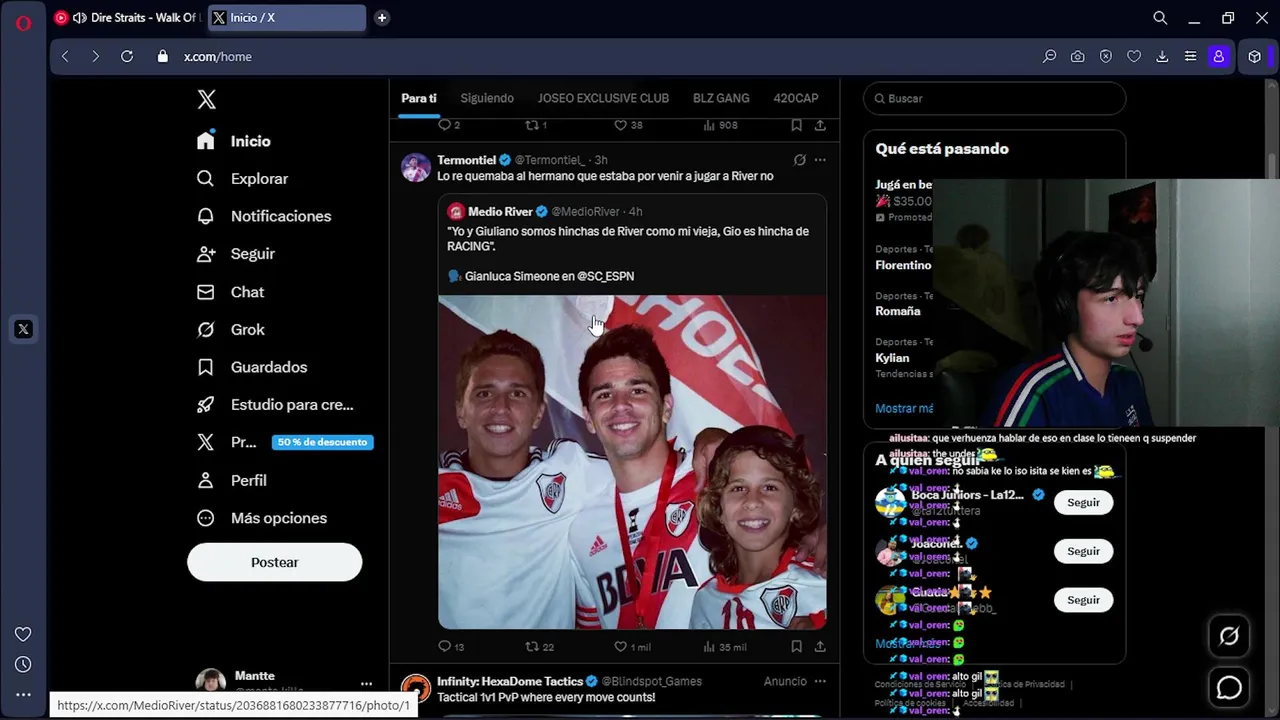Switch to the Siguiendo tab
Viewport: 1280px width, 720px height.
[487, 98]
